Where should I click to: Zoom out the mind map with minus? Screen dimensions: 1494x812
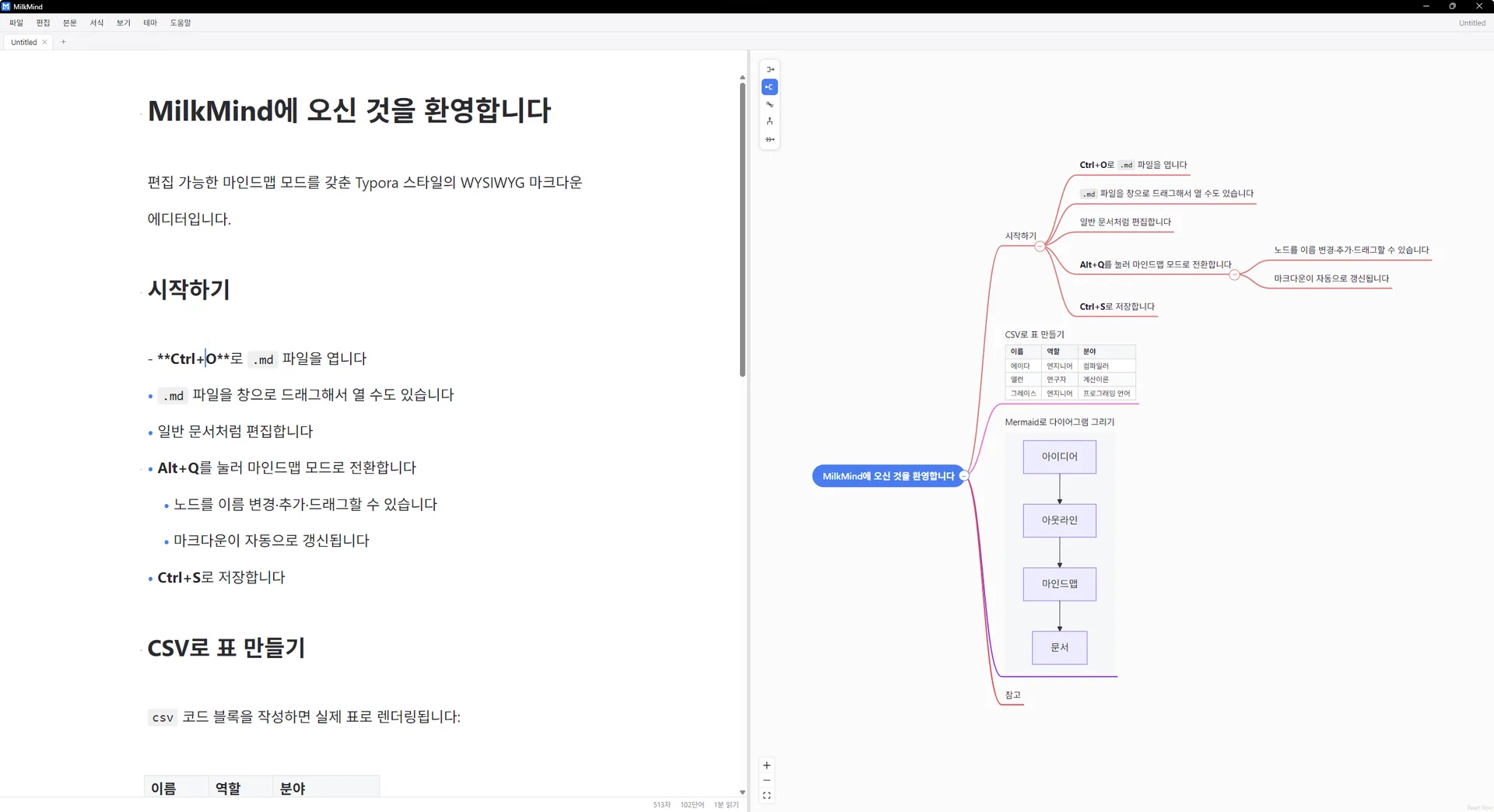[766, 780]
